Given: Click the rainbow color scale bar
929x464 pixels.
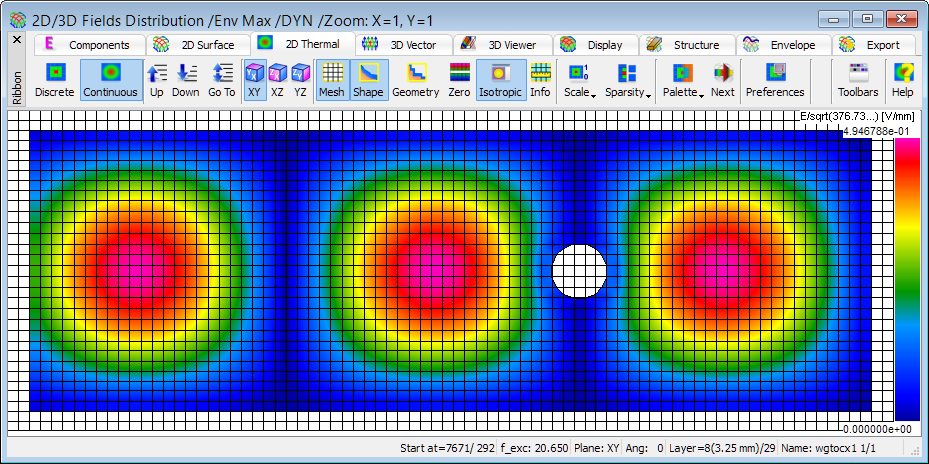Looking at the screenshot, I should [x=907, y=278].
